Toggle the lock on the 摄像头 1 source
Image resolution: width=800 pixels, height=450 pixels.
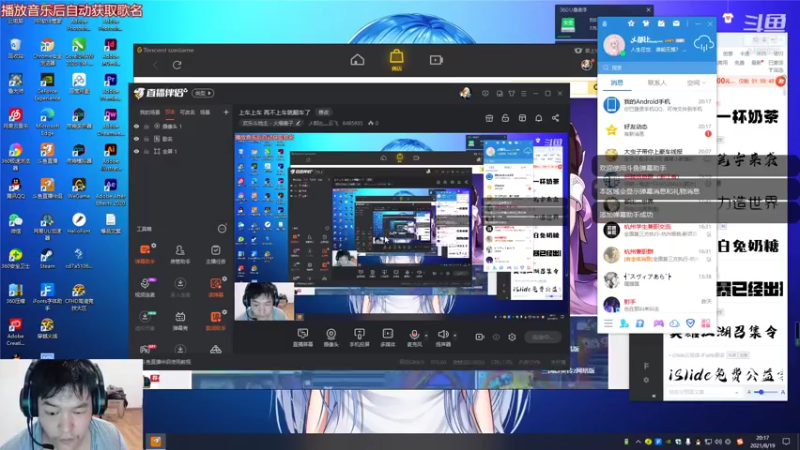pyautogui.click(x=146, y=126)
